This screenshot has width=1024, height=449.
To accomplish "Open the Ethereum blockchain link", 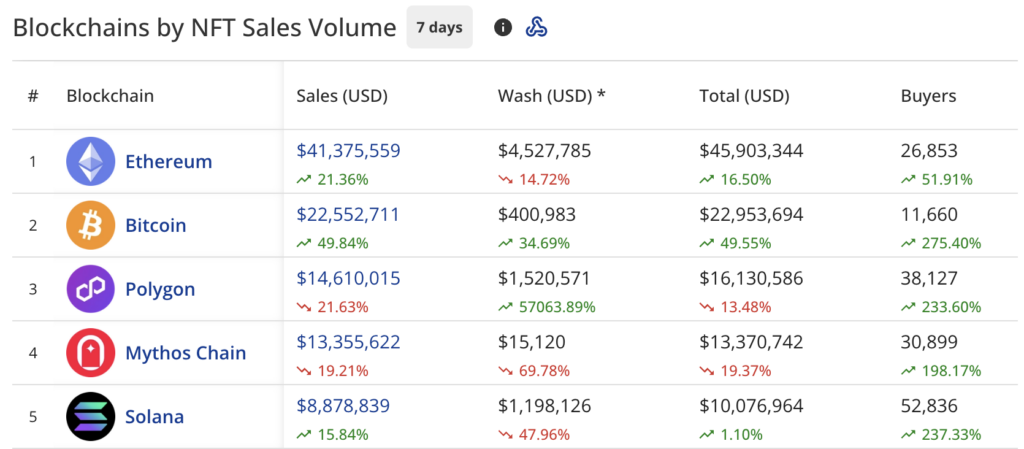I will [168, 161].
